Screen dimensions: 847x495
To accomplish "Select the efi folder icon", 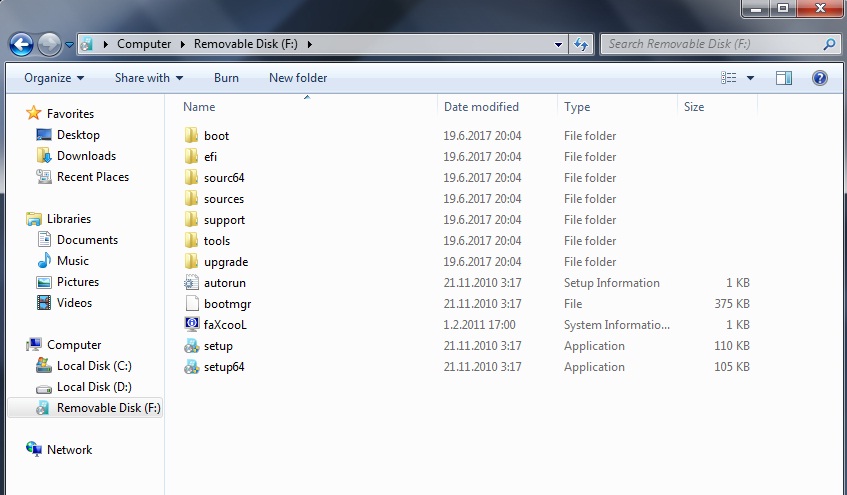I will pos(191,157).
